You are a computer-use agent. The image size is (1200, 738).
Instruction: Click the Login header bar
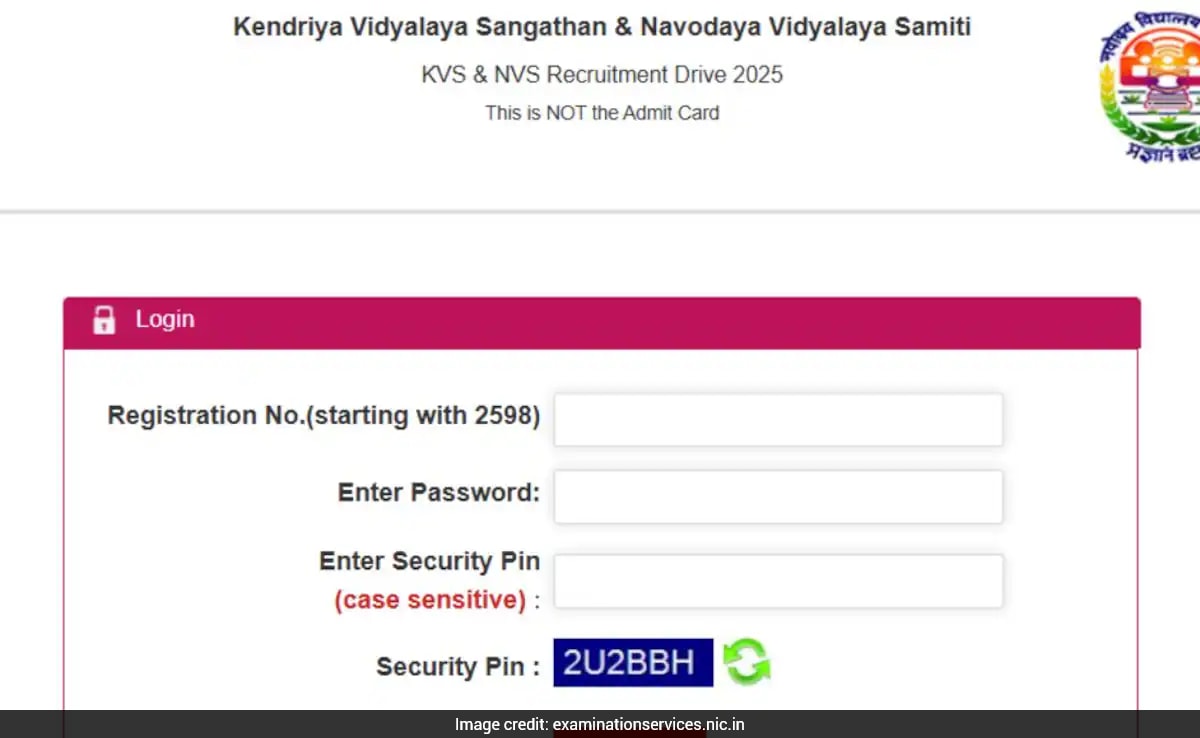600,320
